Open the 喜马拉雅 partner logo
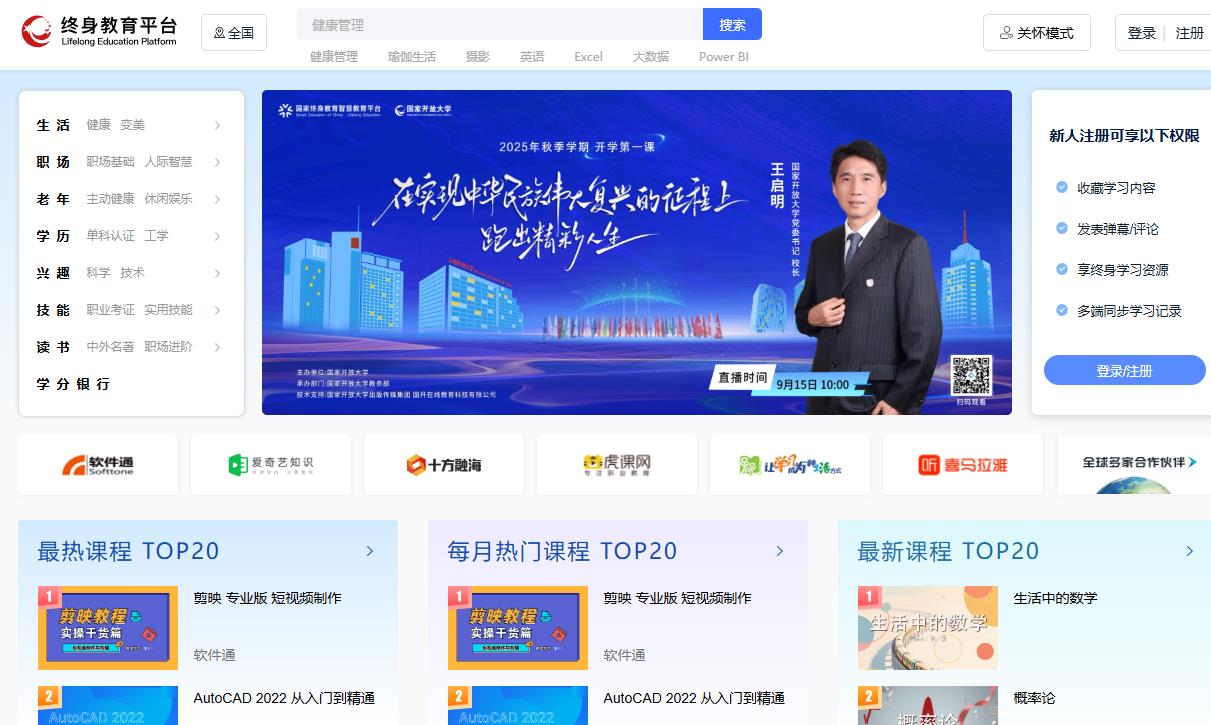The width and height of the screenshot is (1211, 725). 962,464
